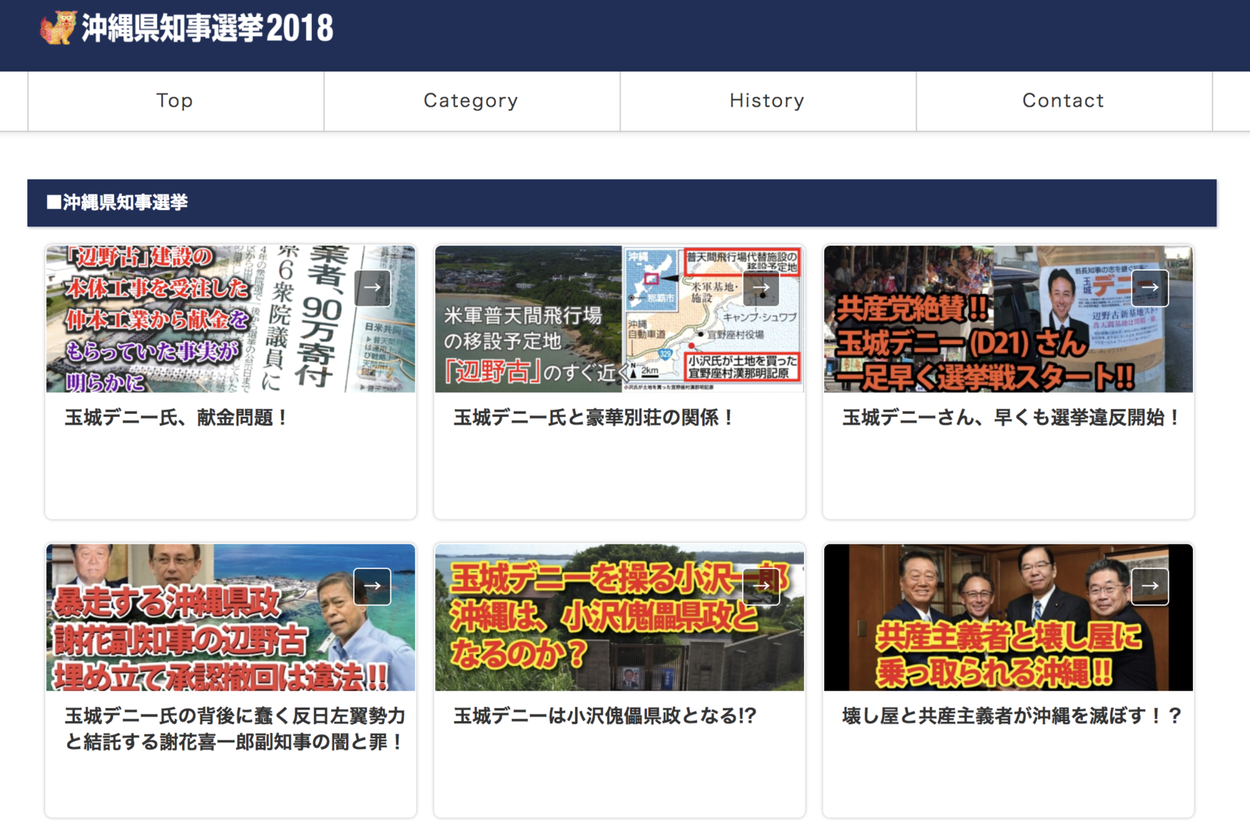Click arrow icon on 壊し屋と共産主義者 article thumbnail
This screenshot has width=1250, height=830.
[x=1150, y=586]
